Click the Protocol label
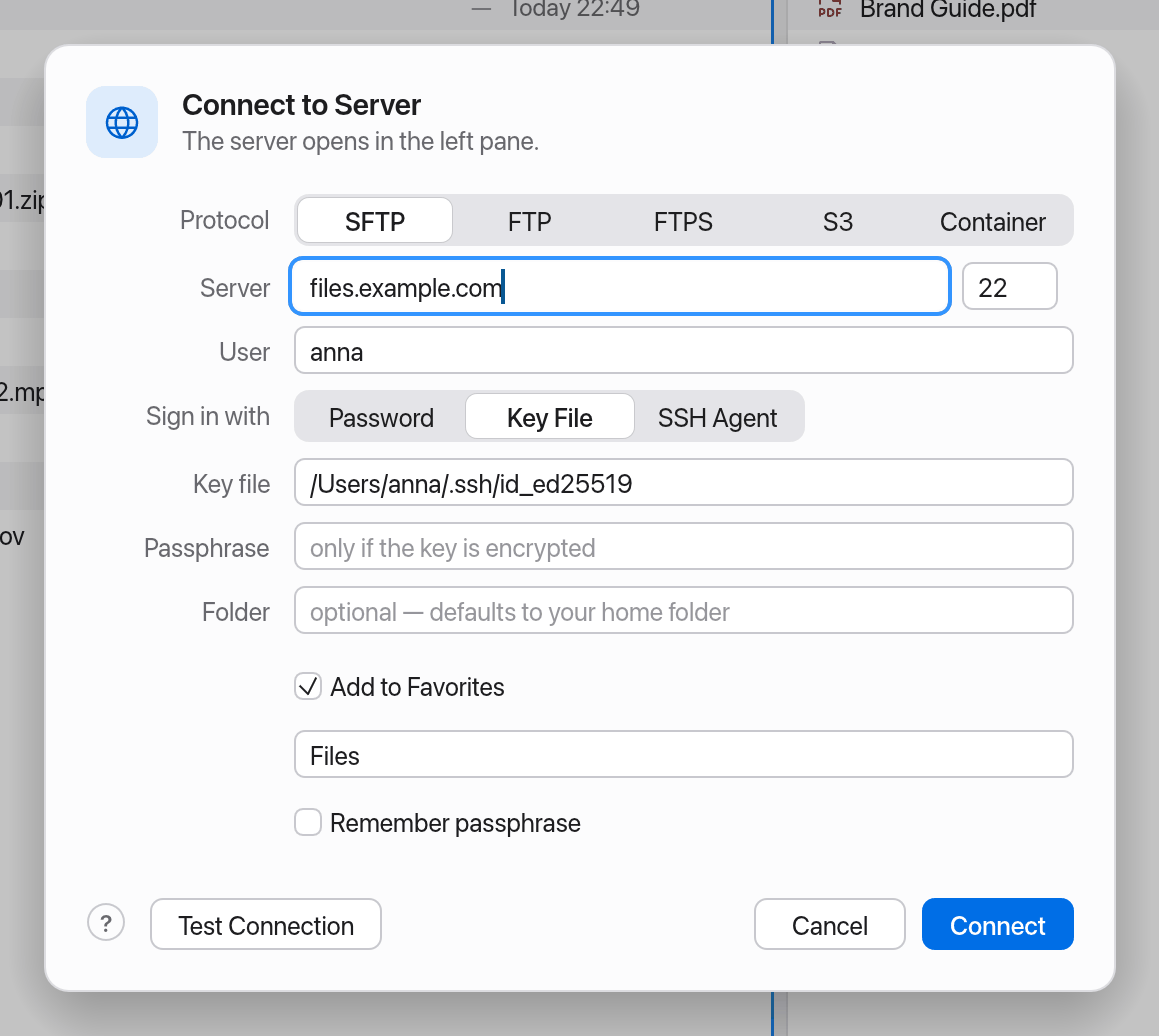The width and height of the screenshot is (1159, 1036). click(225, 220)
